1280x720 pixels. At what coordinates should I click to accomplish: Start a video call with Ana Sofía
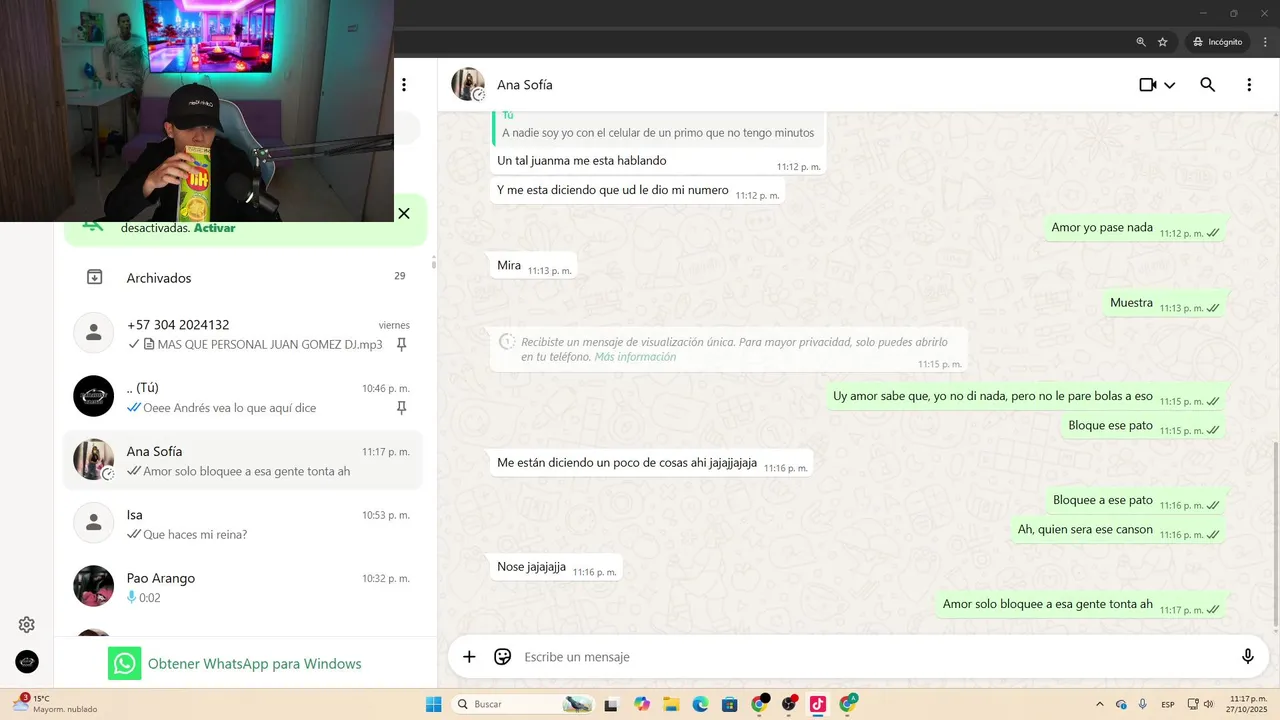1148,85
